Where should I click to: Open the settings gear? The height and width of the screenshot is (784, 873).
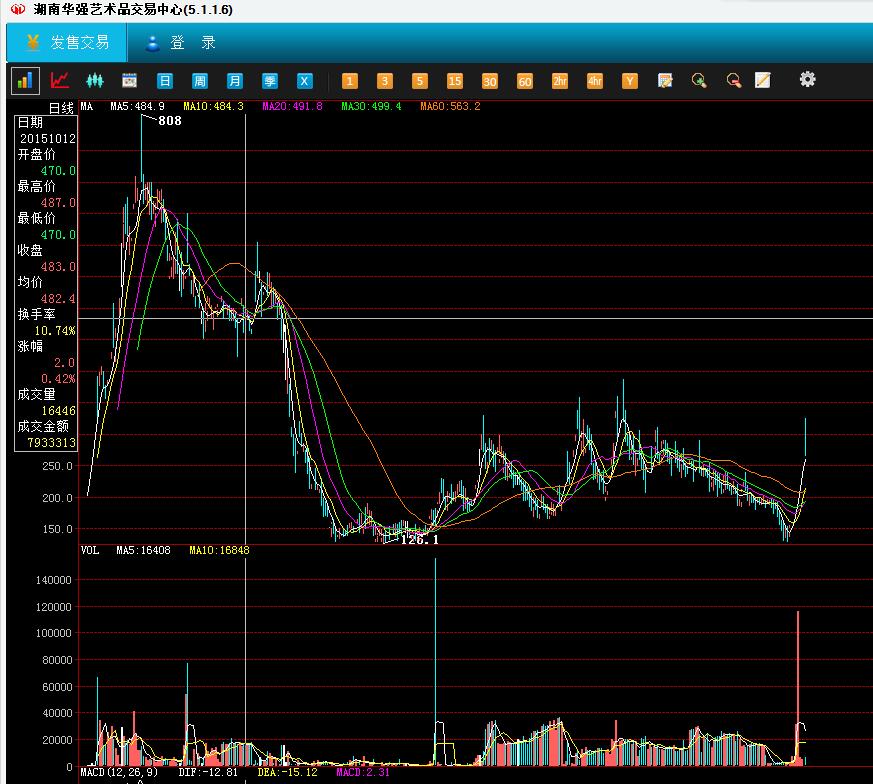click(x=807, y=79)
